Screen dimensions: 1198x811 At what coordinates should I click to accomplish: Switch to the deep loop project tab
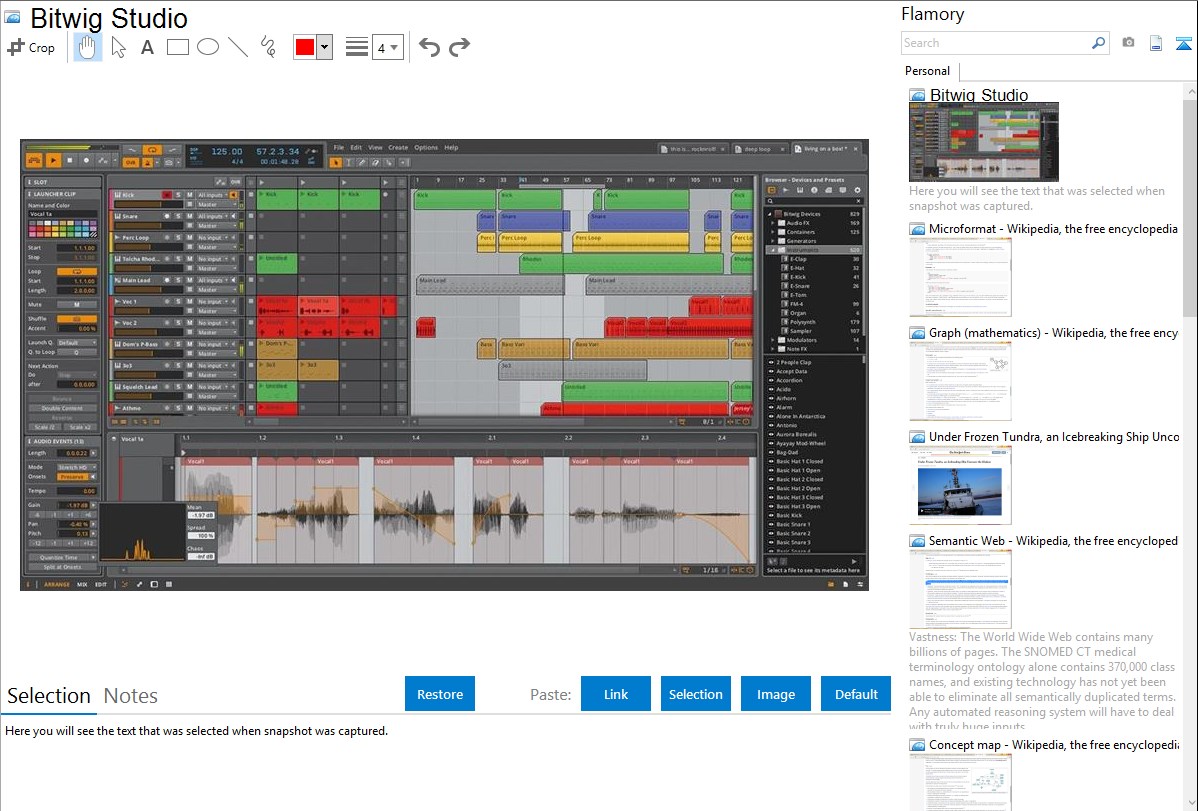(x=758, y=149)
